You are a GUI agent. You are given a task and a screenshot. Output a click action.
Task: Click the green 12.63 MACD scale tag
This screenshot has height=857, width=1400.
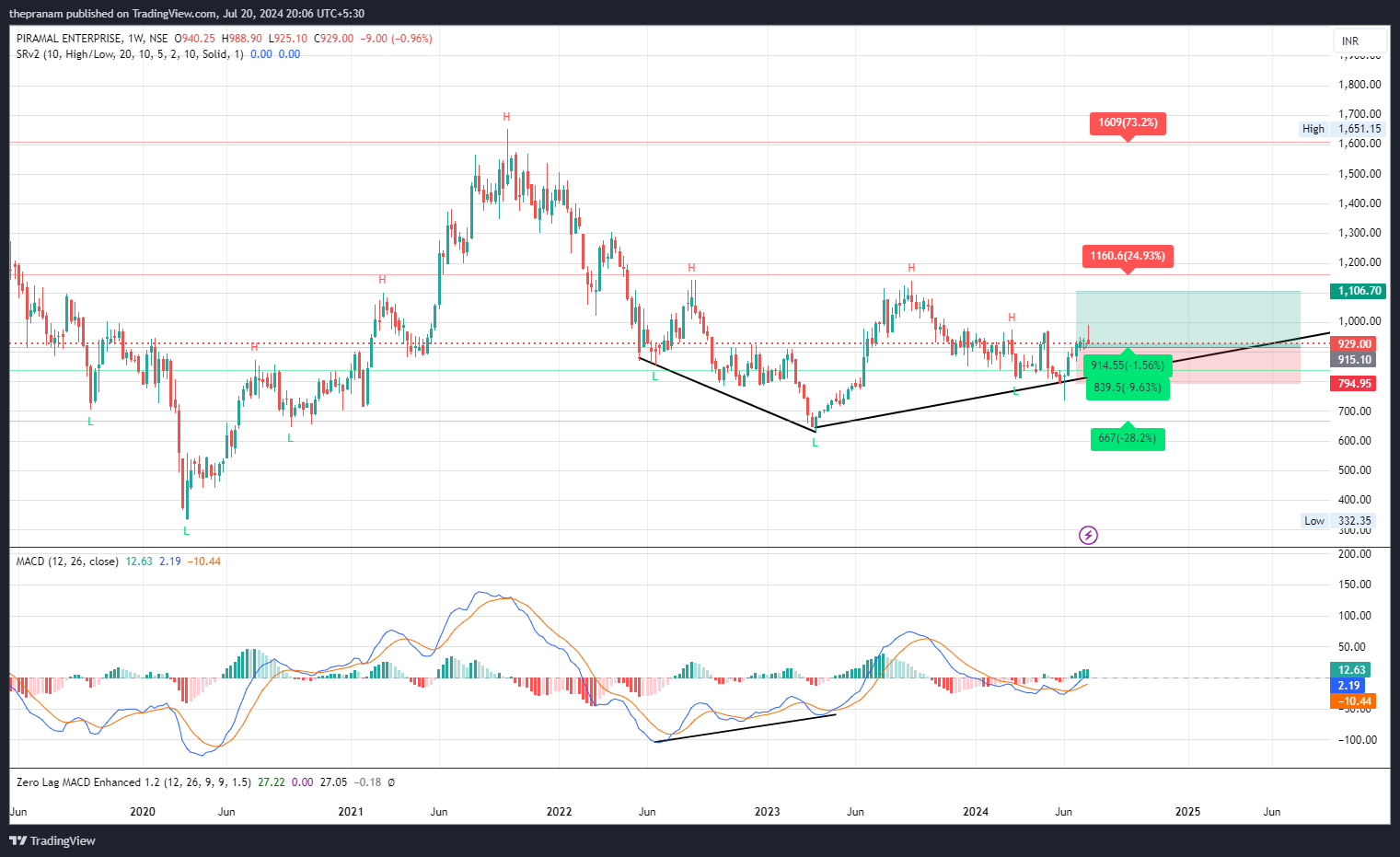point(1350,670)
